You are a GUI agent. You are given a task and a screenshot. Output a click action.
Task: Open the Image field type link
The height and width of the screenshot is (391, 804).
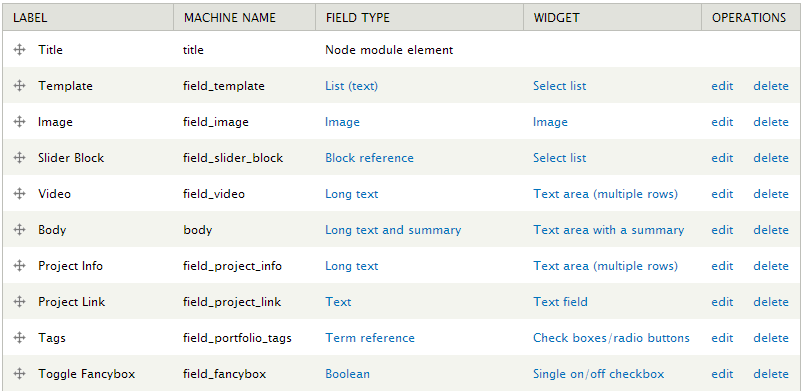[x=342, y=122]
